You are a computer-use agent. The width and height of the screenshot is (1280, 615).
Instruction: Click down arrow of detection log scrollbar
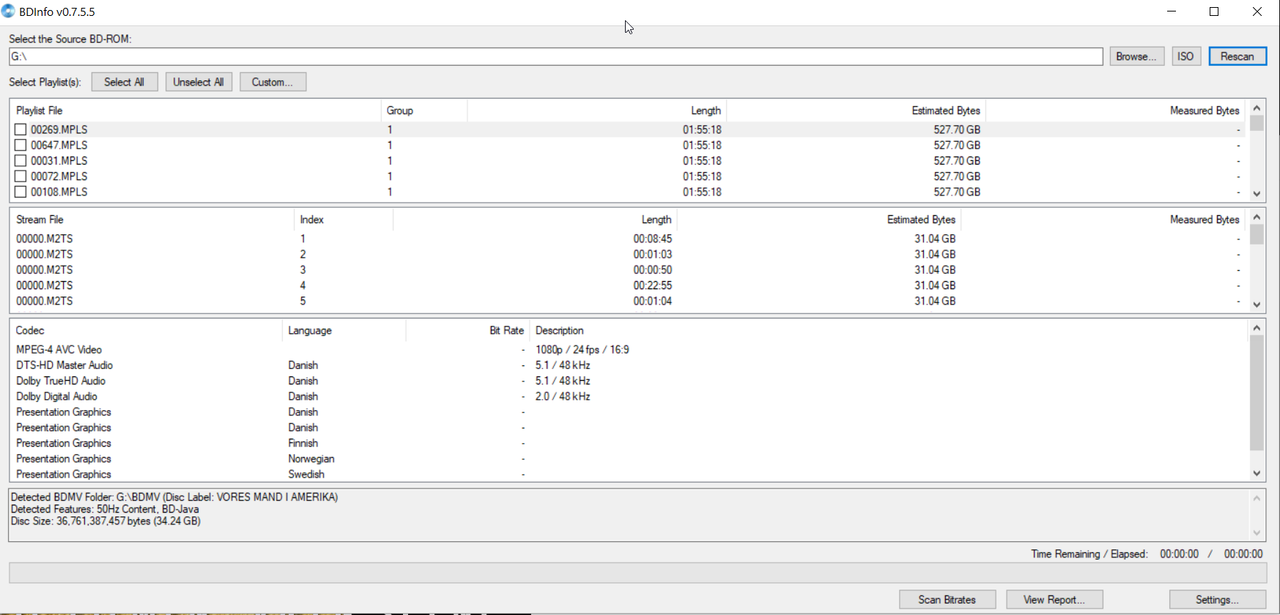[1257, 533]
